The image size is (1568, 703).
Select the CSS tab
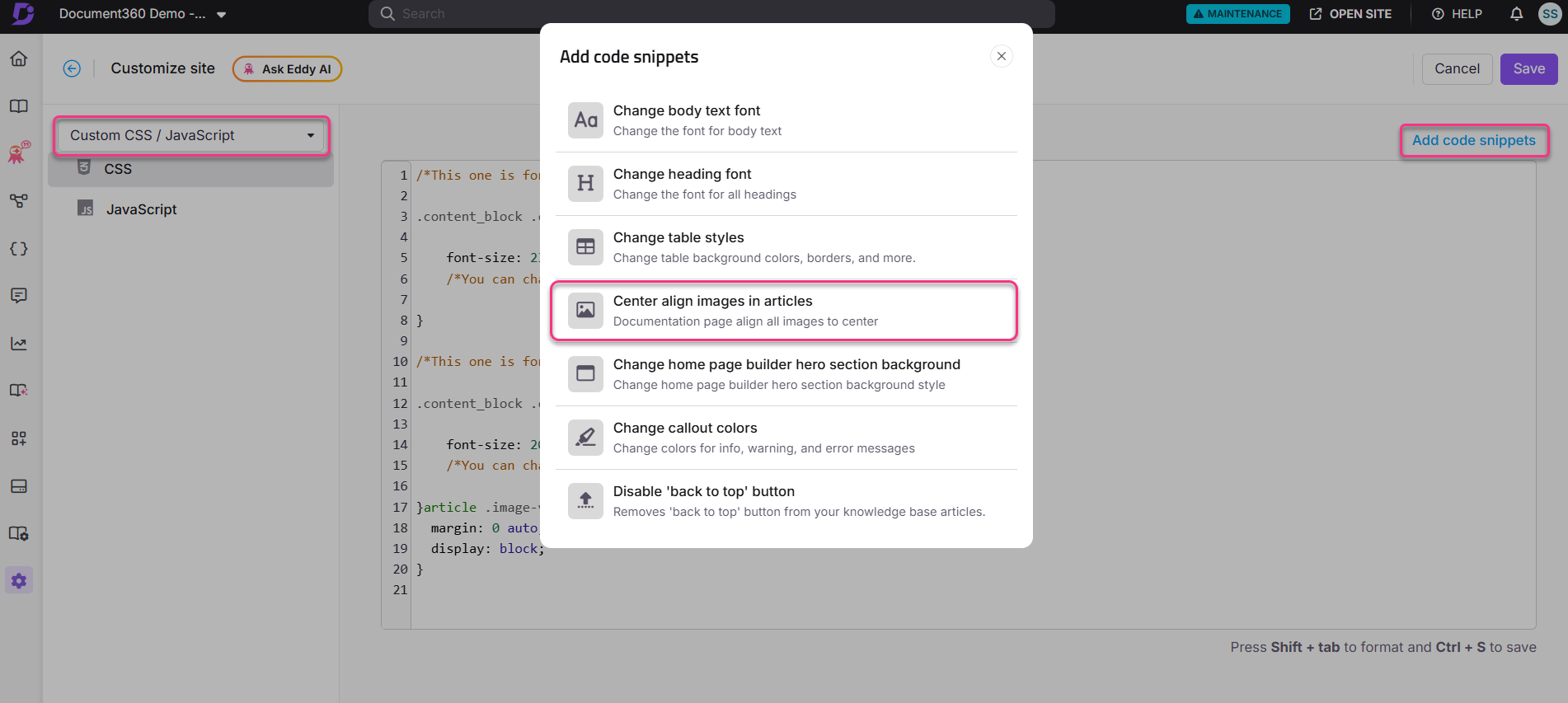click(x=190, y=168)
